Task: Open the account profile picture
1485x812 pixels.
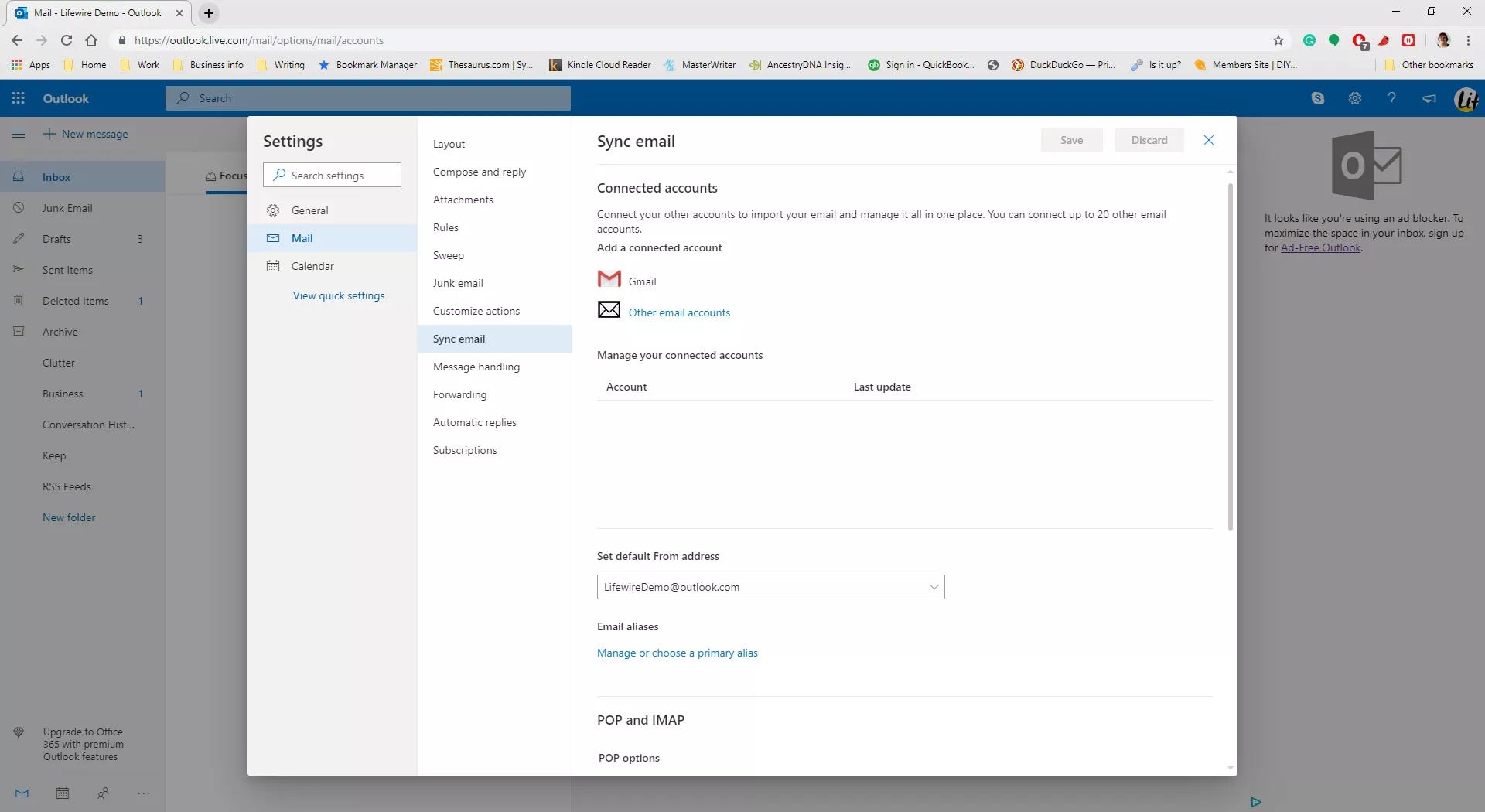Action: 1466,98
